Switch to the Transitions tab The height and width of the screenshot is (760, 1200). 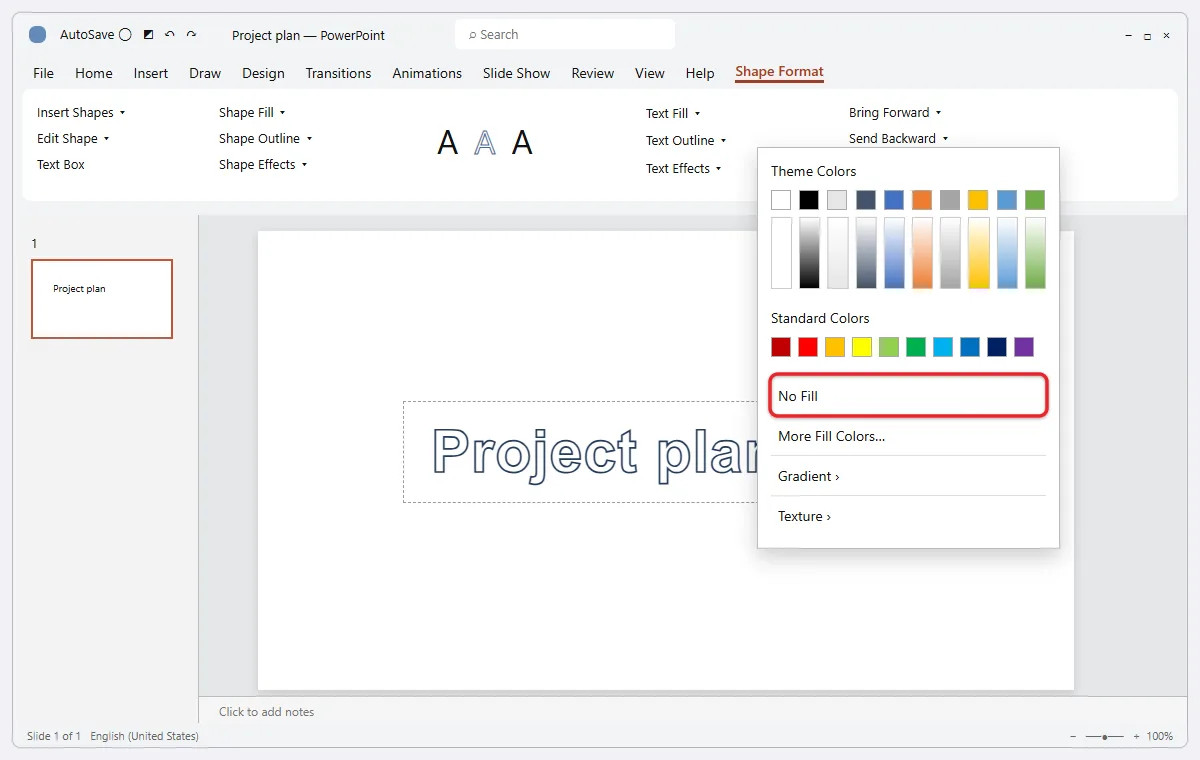point(338,73)
